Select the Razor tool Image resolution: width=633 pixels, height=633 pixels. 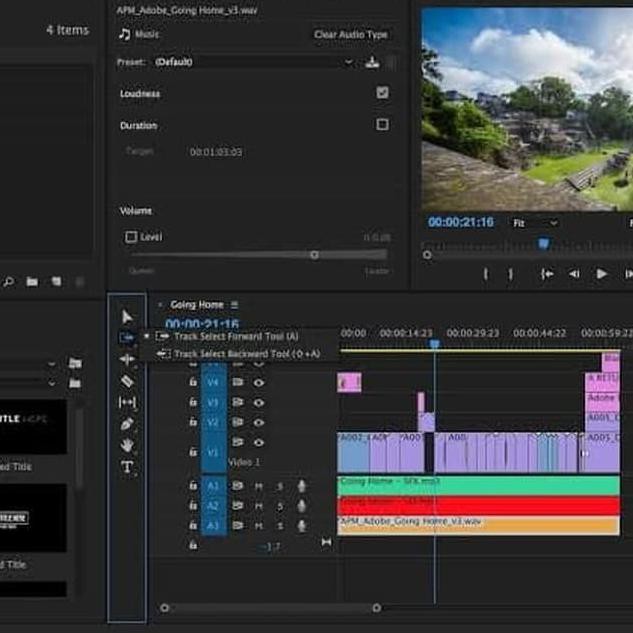coord(127,381)
